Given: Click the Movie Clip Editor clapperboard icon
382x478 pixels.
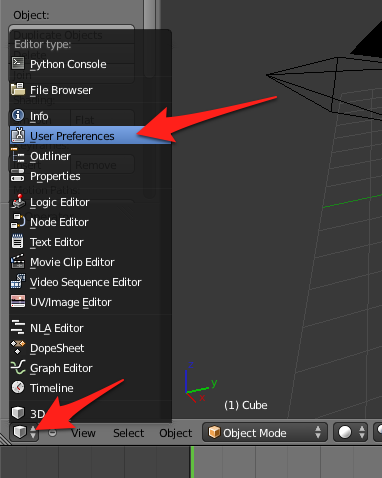Looking at the screenshot, I should click(18, 261).
